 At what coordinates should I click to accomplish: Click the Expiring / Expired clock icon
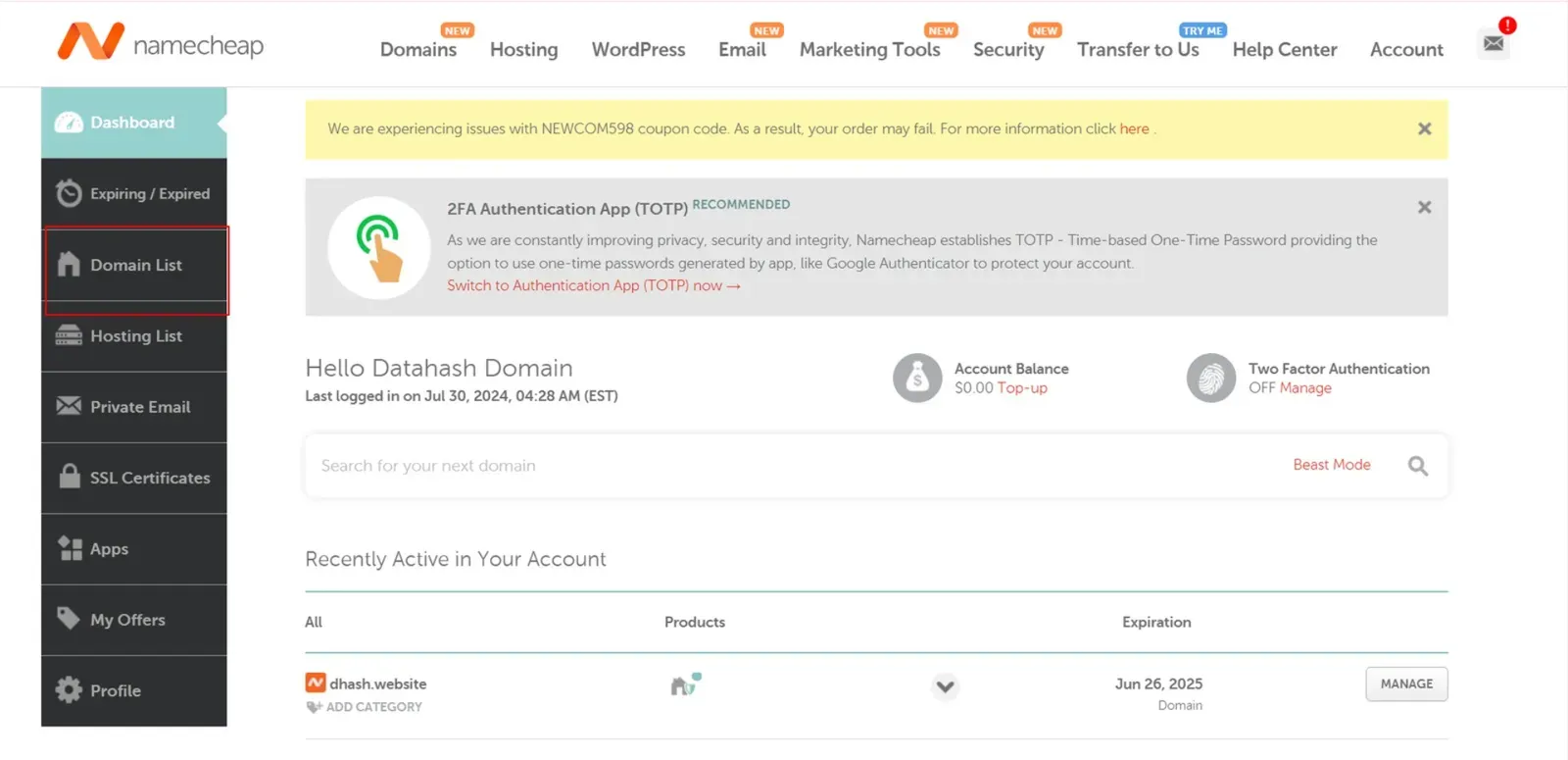click(x=69, y=193)
